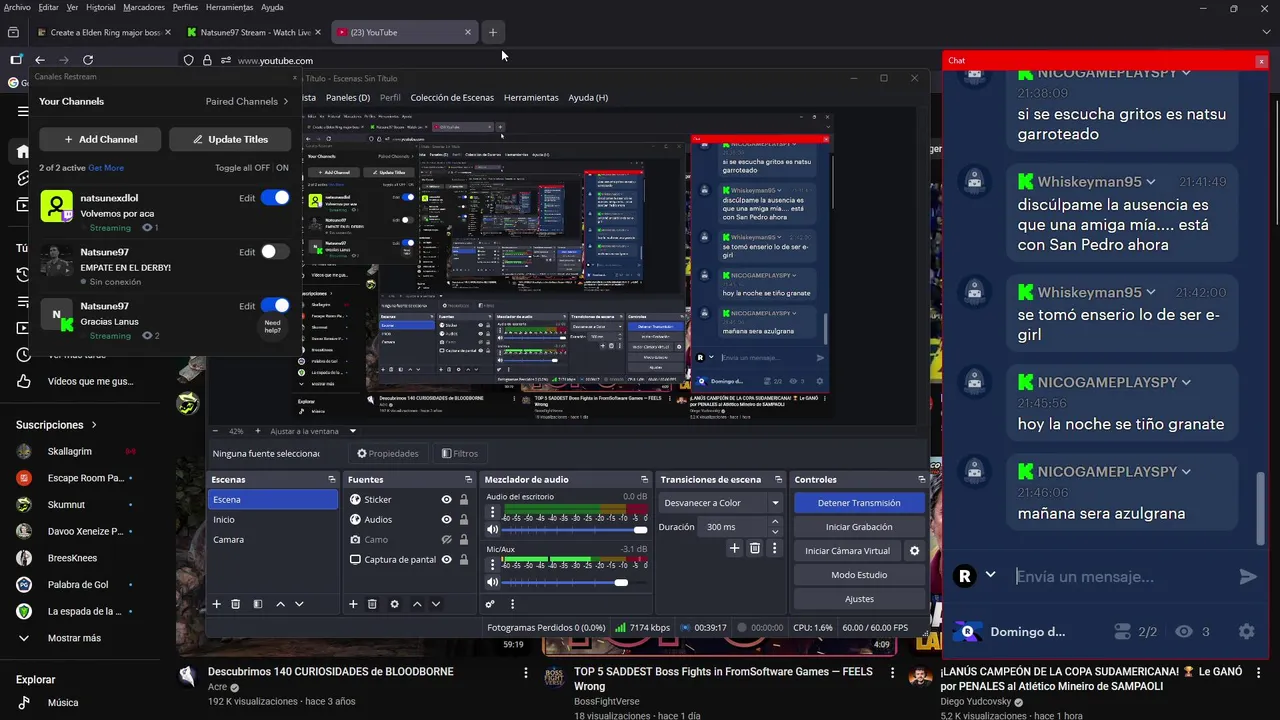Add a new source in Fuentes panel
The height and width of the screenshot is (720, 1280).
pos(353,604)
